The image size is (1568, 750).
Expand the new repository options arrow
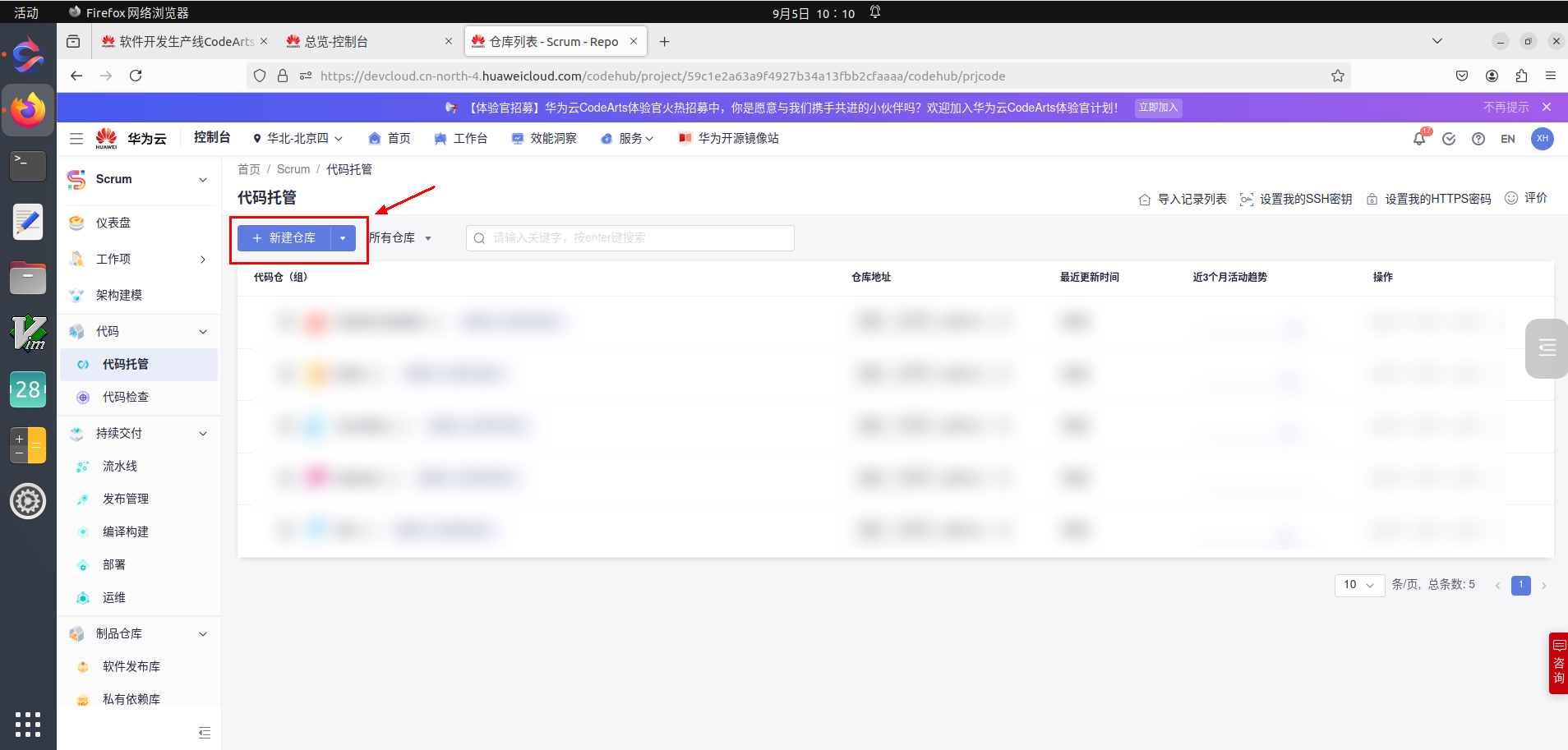pos(343,238)
